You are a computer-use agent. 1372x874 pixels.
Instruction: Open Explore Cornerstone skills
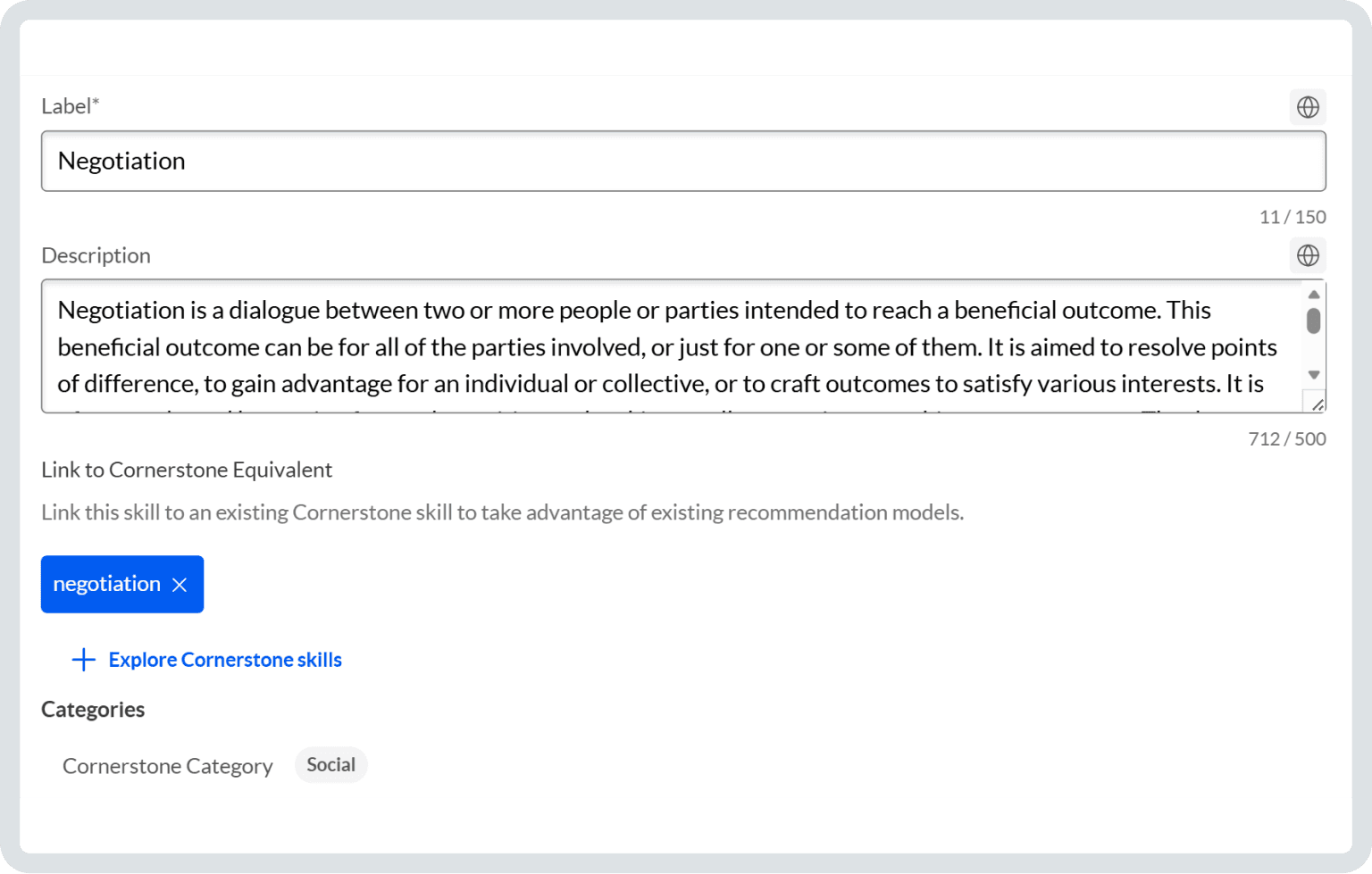click(x=225, y=660)
